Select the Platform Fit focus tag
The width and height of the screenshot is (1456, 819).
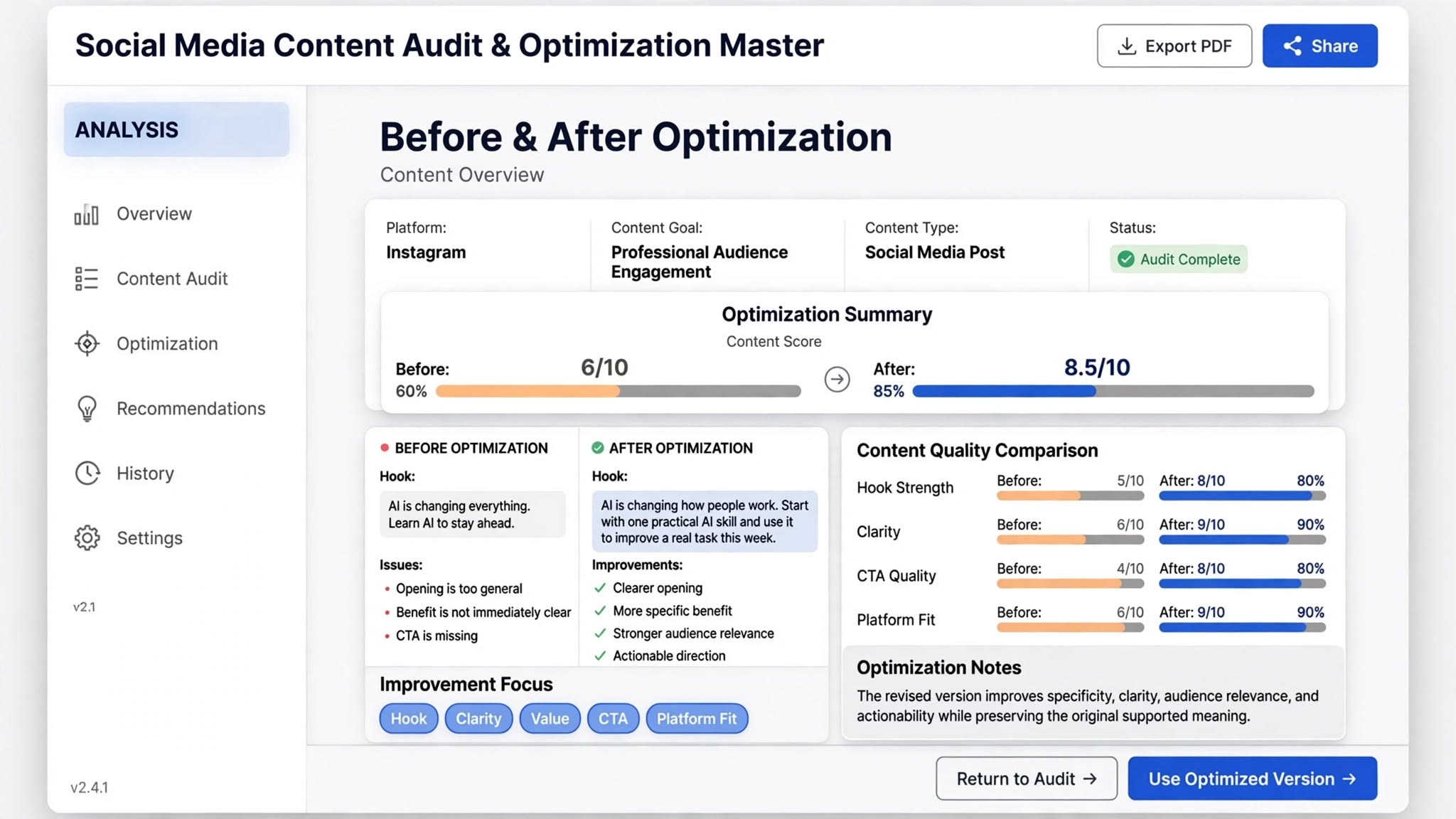pyautogui.click(x=697, y=719)
